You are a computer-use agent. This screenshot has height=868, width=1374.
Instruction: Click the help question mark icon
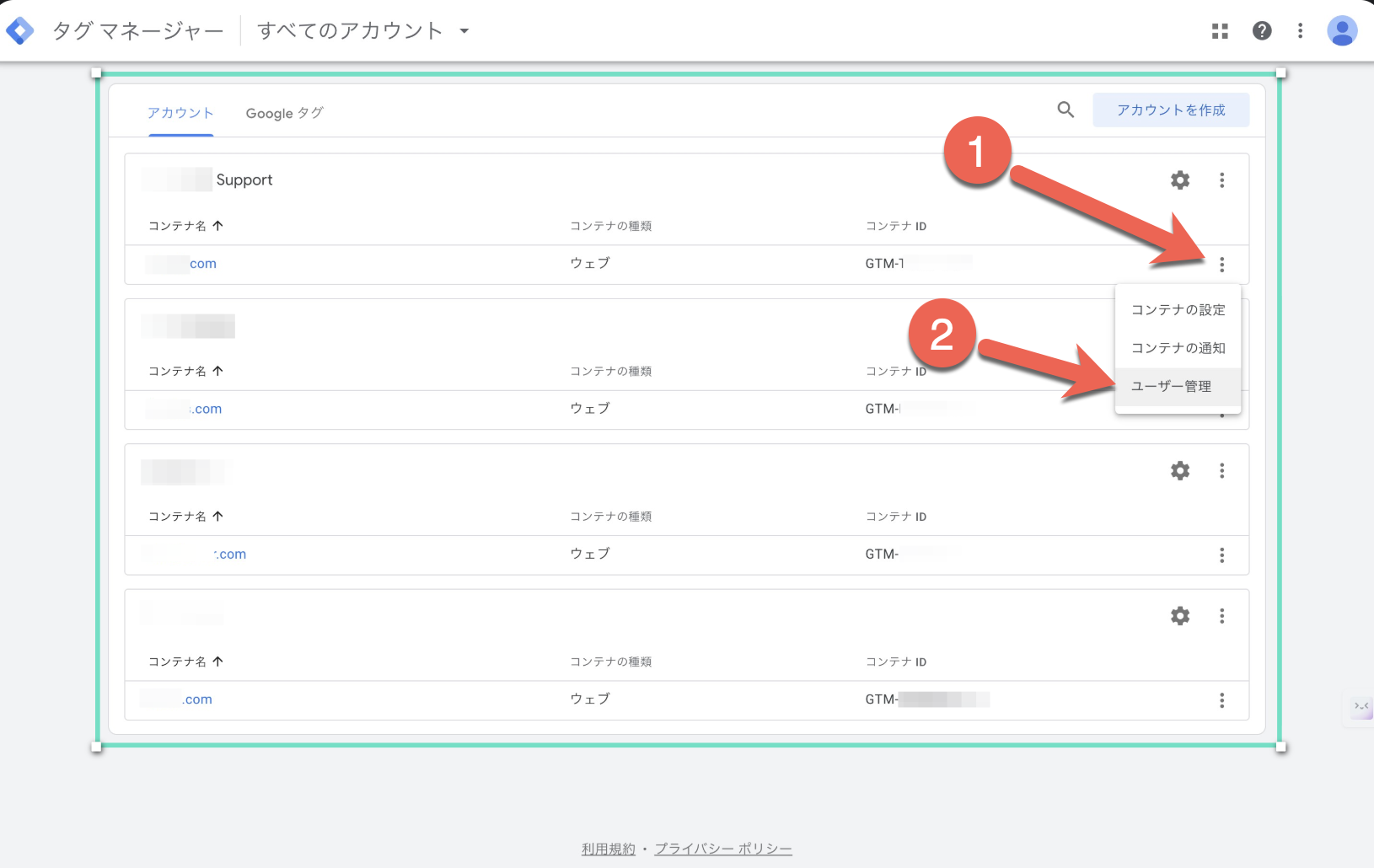coord(1261,30)
